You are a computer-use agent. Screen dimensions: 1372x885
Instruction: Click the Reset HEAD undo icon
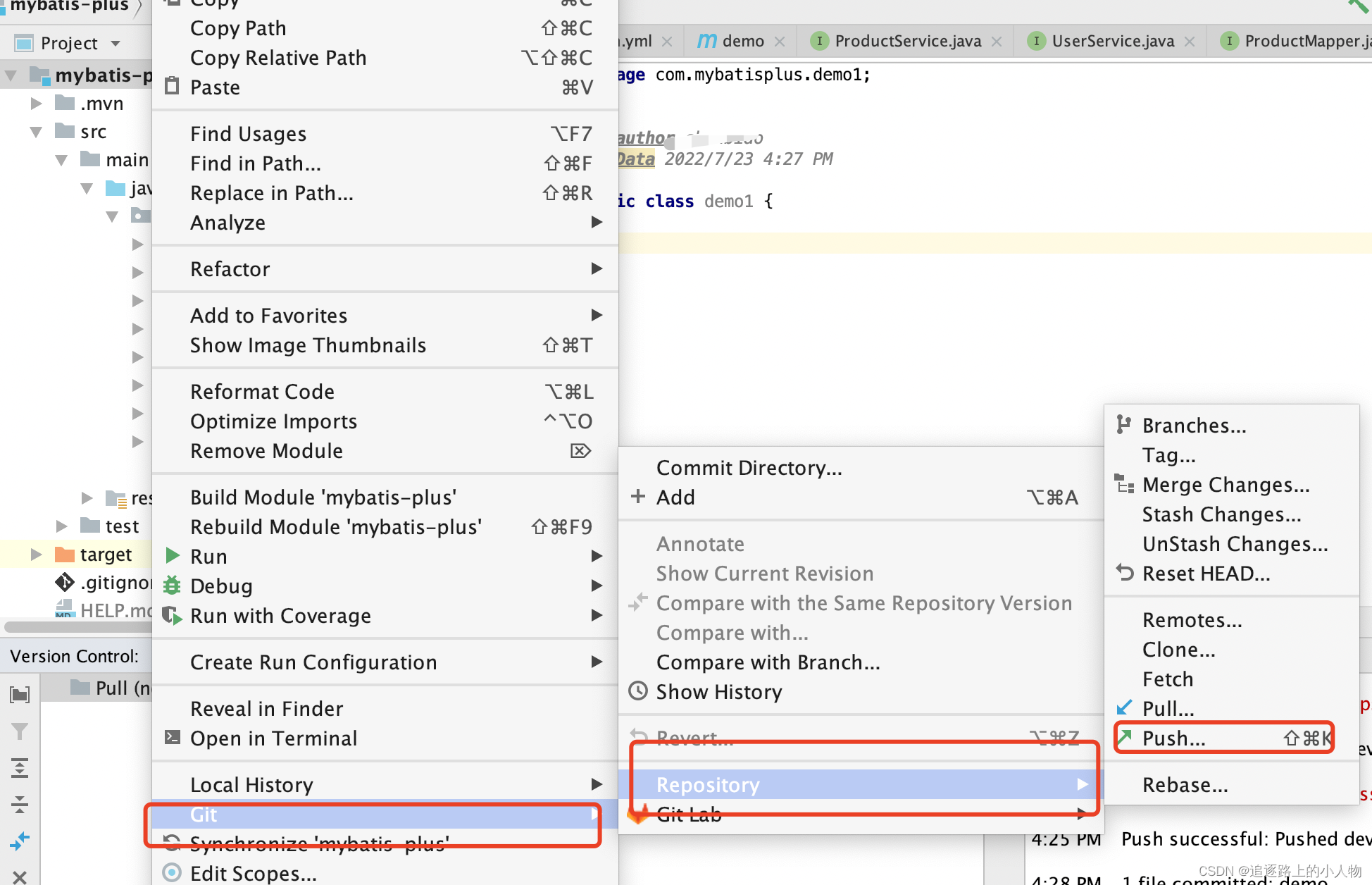click(1125, 573)
